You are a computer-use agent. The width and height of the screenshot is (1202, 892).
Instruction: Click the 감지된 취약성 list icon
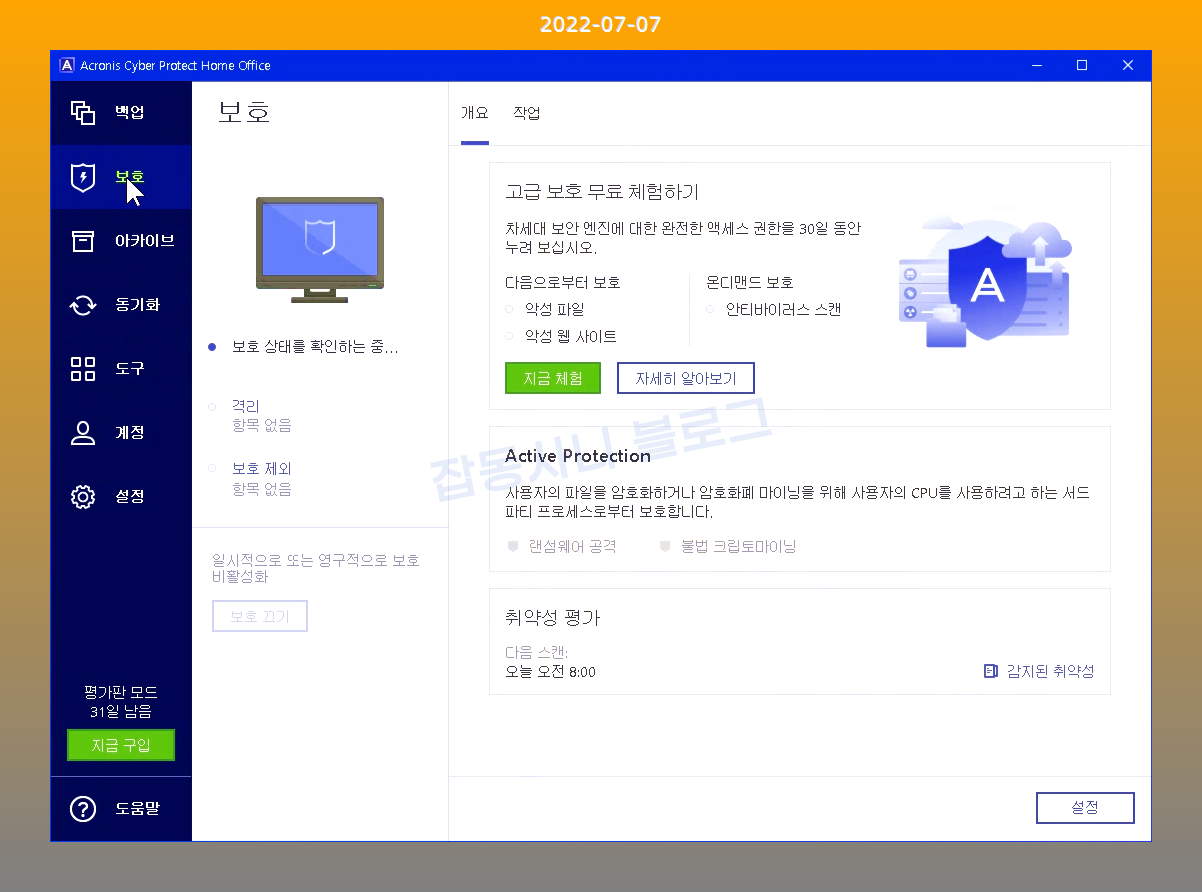[x=991, y=671]
